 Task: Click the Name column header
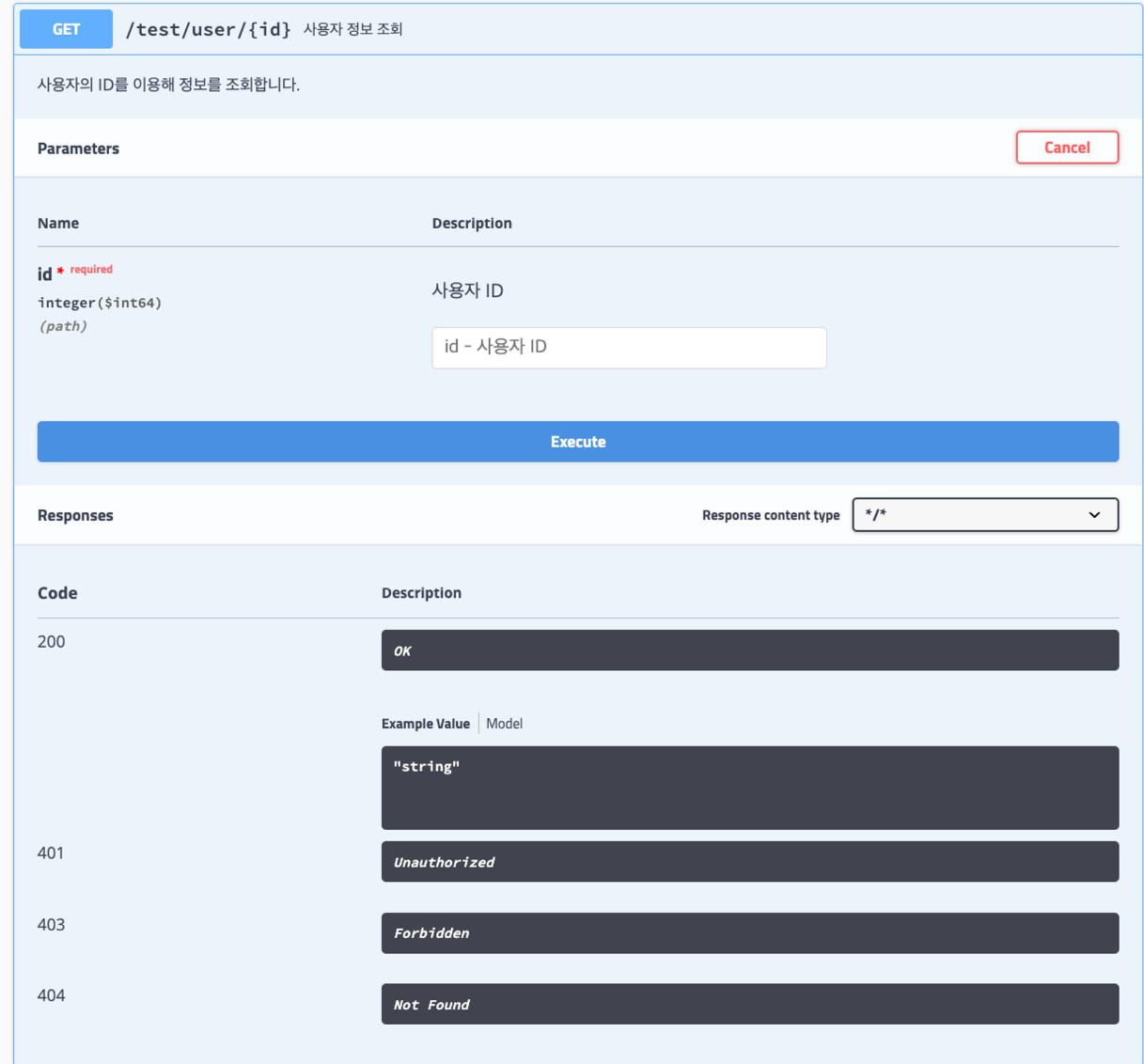point(58,223)
